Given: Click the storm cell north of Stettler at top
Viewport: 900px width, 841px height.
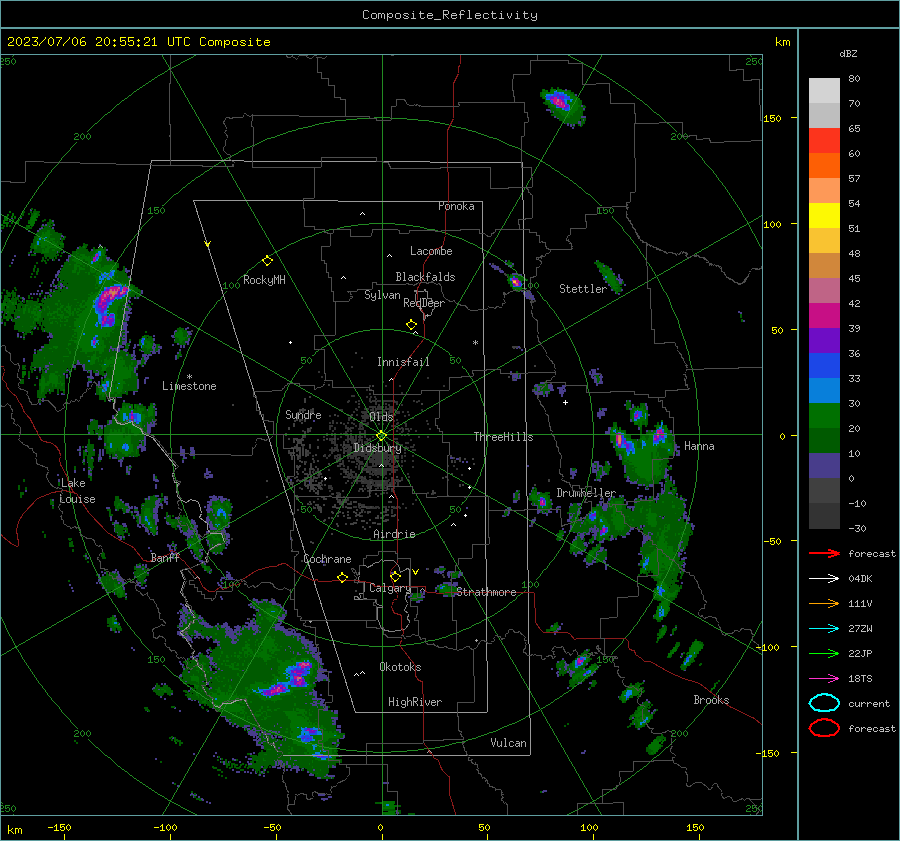Looking at the screenshot, I should (x=562, y=106).
